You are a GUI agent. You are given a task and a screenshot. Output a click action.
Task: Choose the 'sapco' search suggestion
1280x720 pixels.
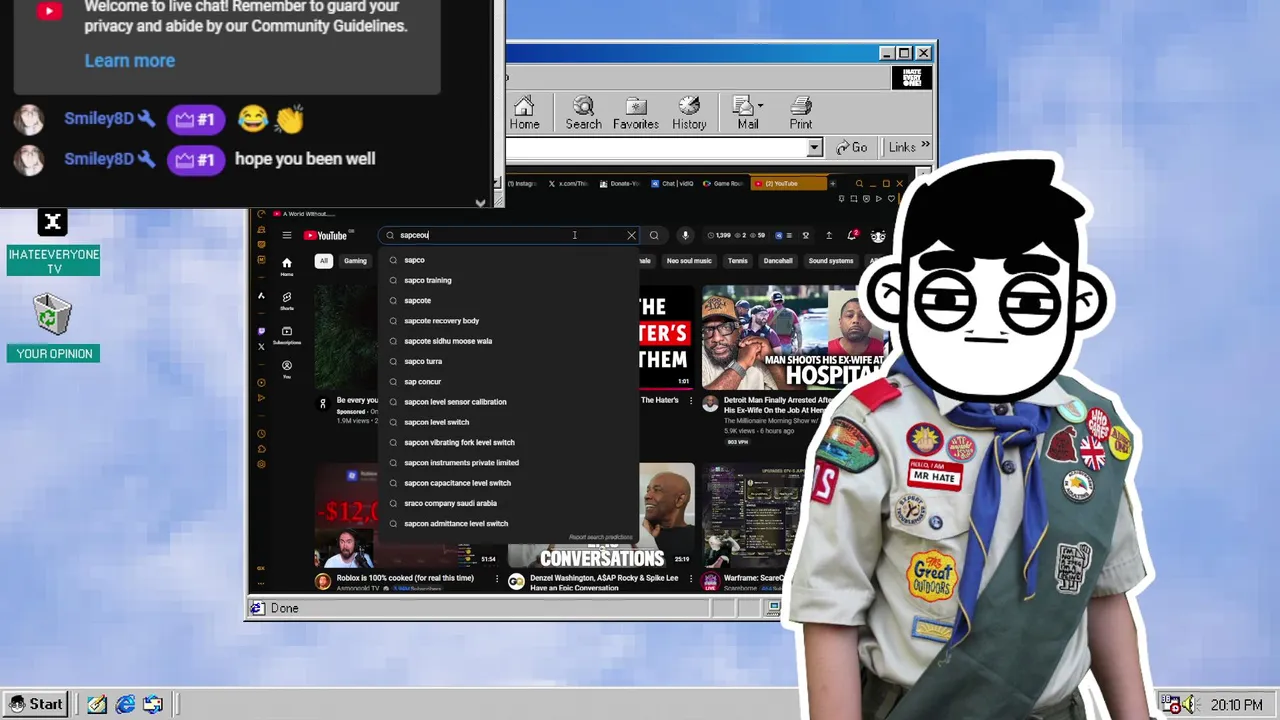[508, 260]
